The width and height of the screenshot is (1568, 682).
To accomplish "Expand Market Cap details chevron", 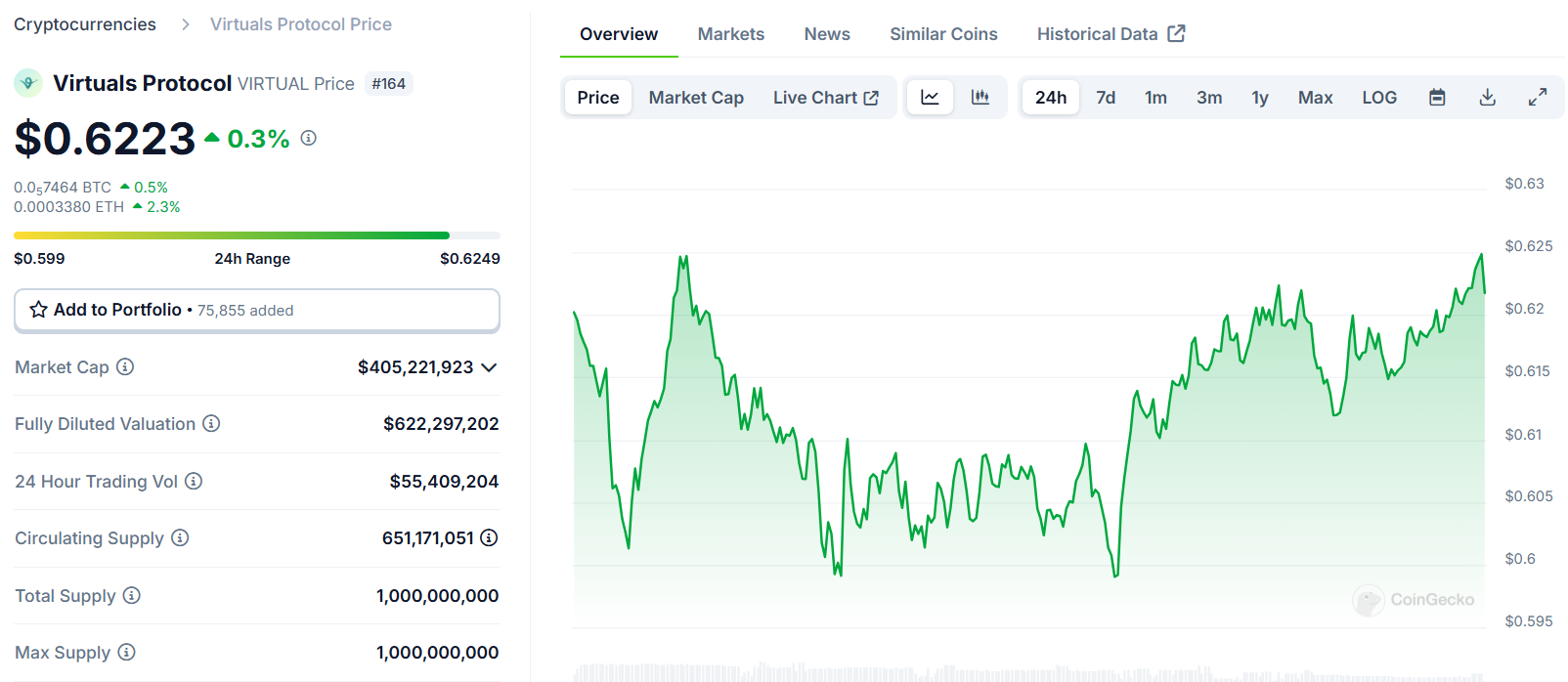I will (x=490, y=367).
